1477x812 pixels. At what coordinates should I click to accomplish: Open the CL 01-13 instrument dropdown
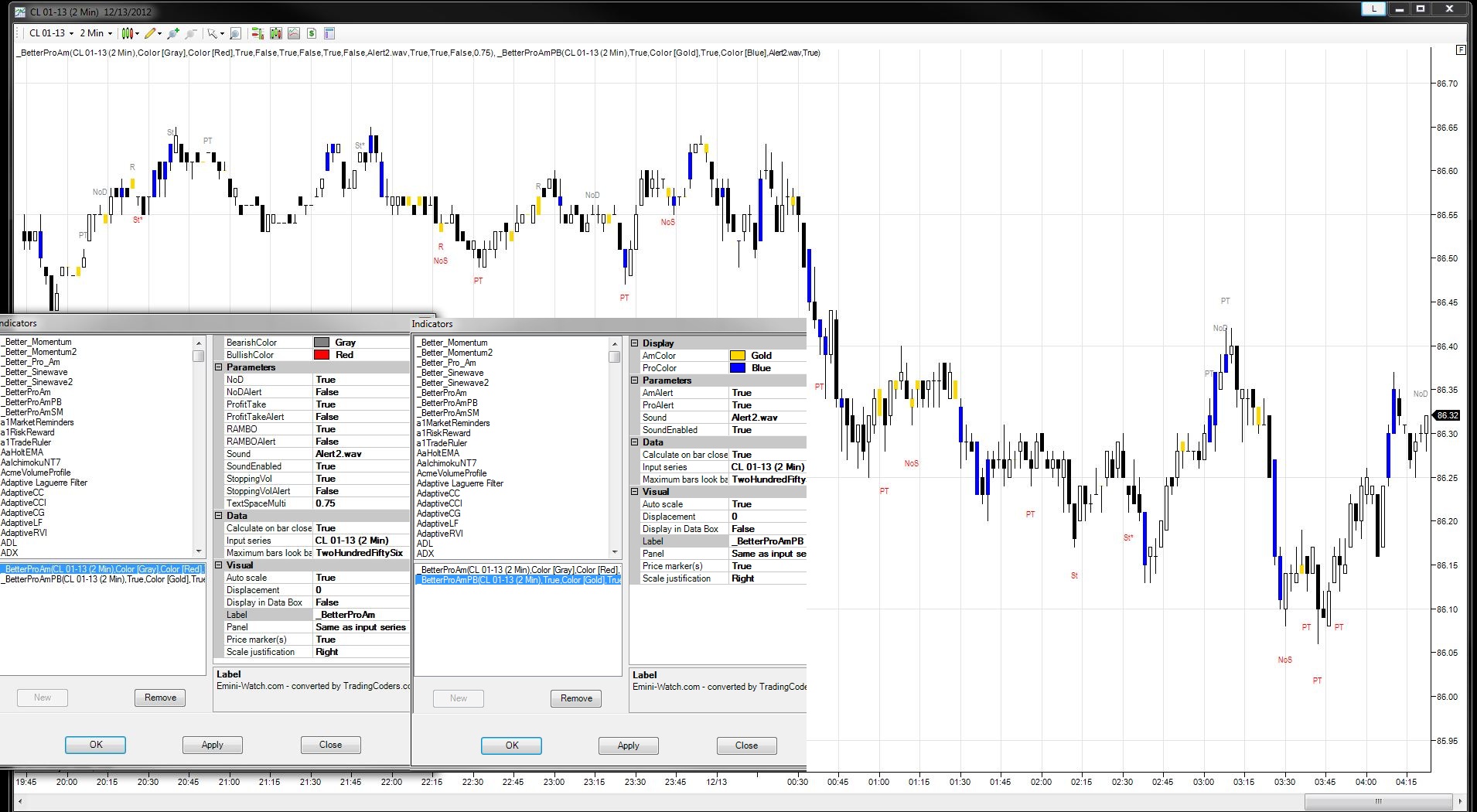coord(51,33)
